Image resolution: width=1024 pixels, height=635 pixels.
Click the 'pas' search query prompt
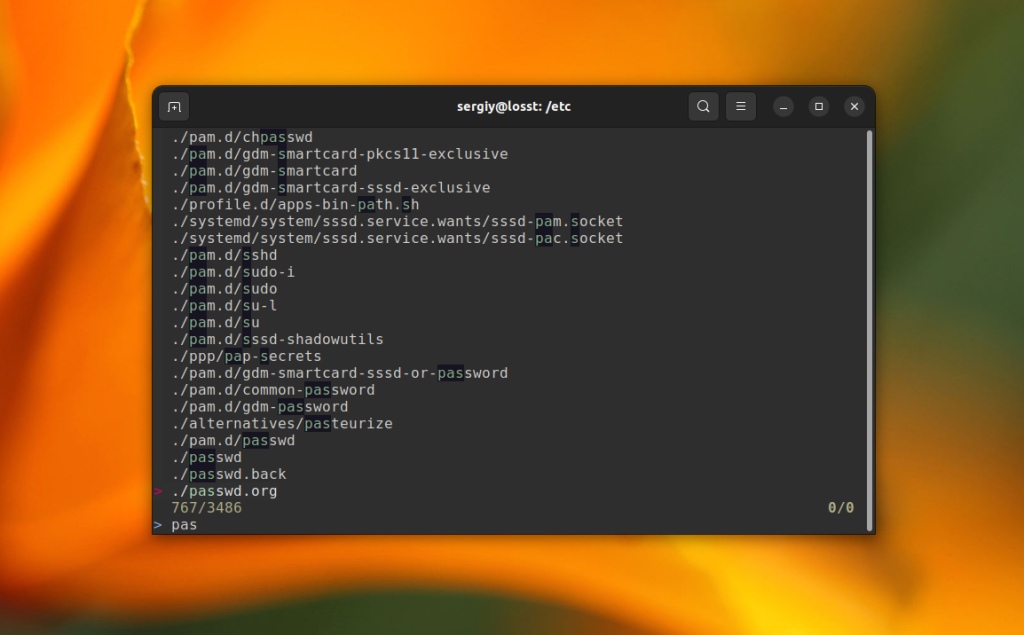pos(184,525)
